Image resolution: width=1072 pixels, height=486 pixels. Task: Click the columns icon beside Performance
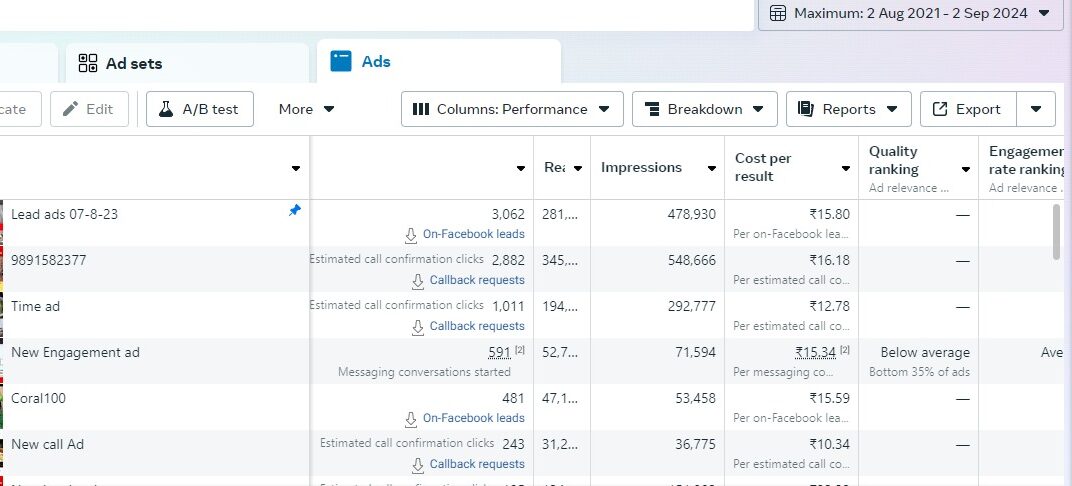421,109
